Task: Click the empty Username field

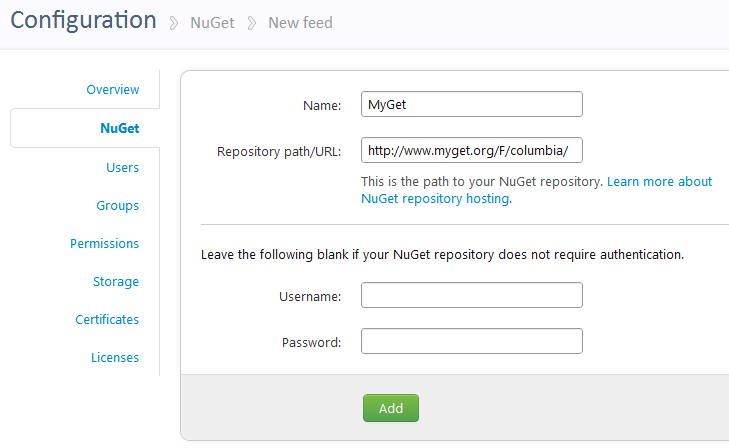Action: pos(471,295)
